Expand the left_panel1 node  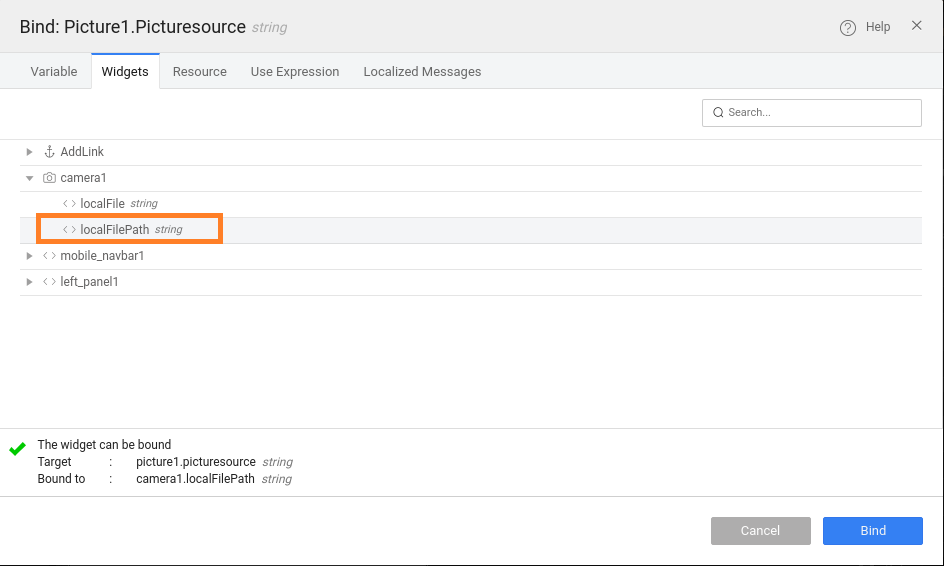pyautogui.click(x=30, y=282)
